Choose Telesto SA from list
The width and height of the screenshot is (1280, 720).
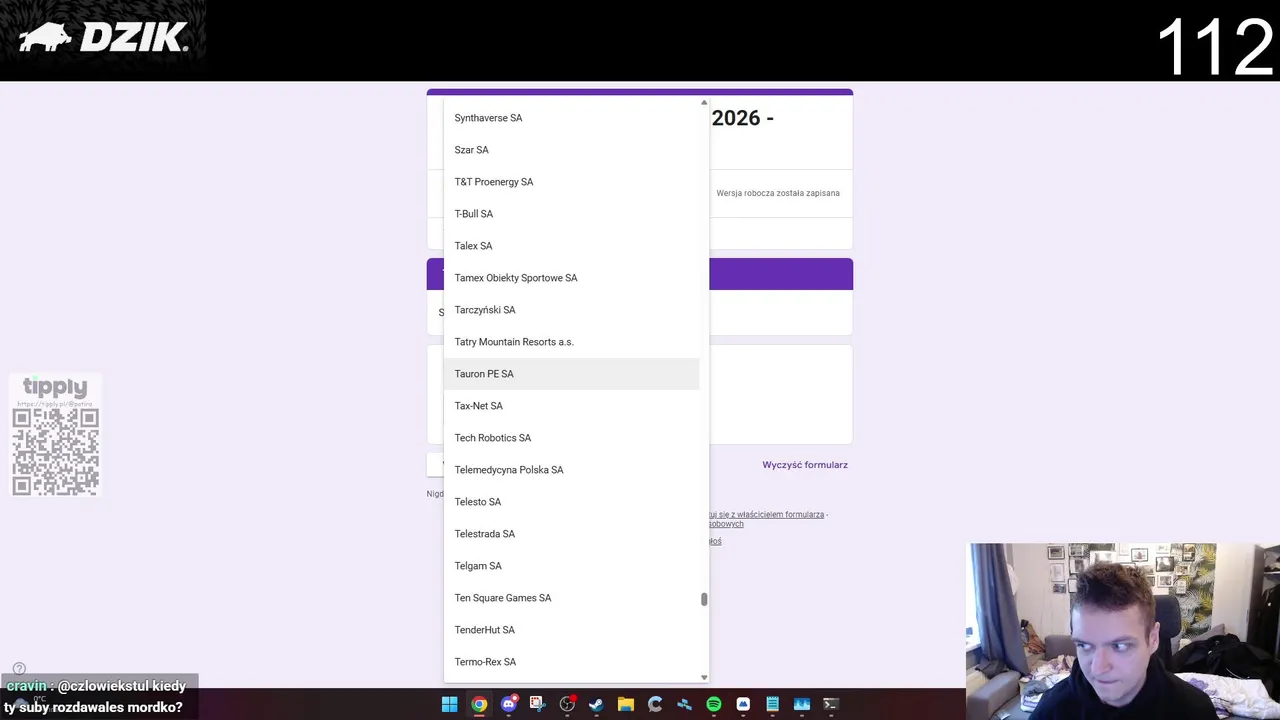[x=571, y=502]
